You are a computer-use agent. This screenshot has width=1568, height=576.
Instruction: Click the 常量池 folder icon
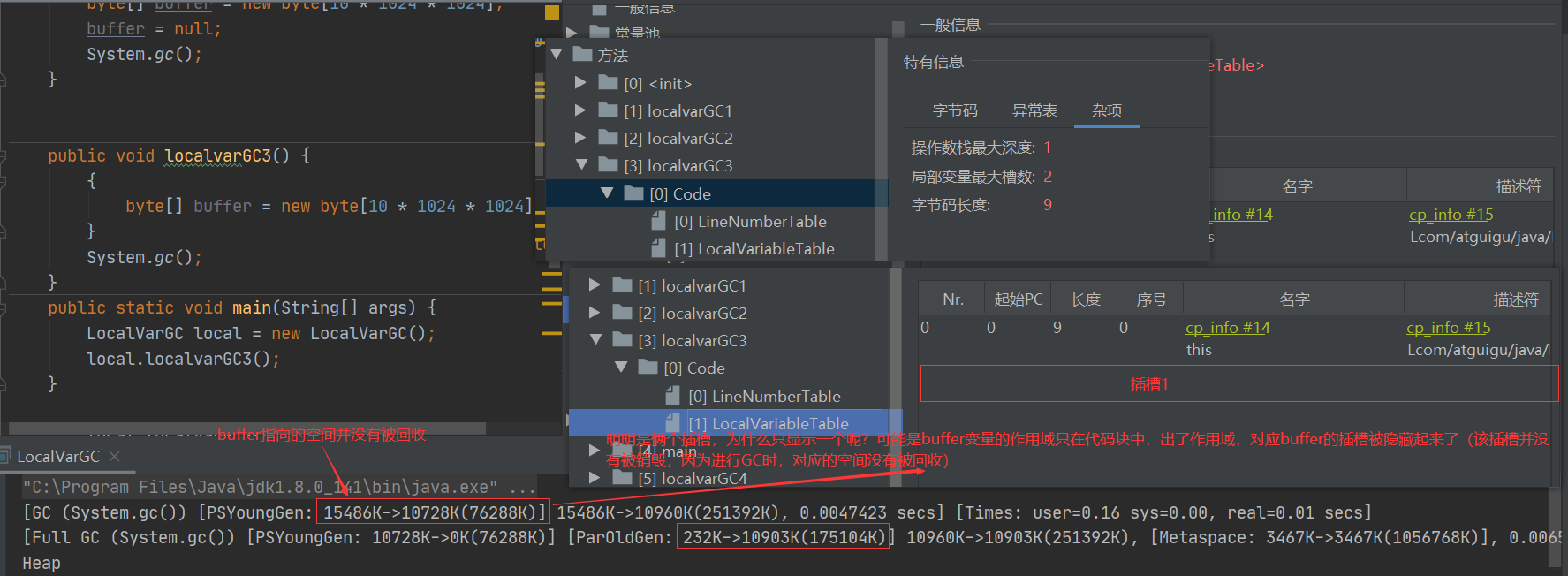point(600,33)
